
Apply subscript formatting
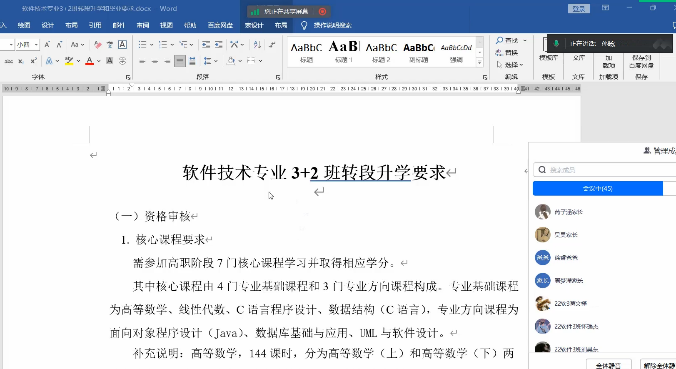pos(20,61)
